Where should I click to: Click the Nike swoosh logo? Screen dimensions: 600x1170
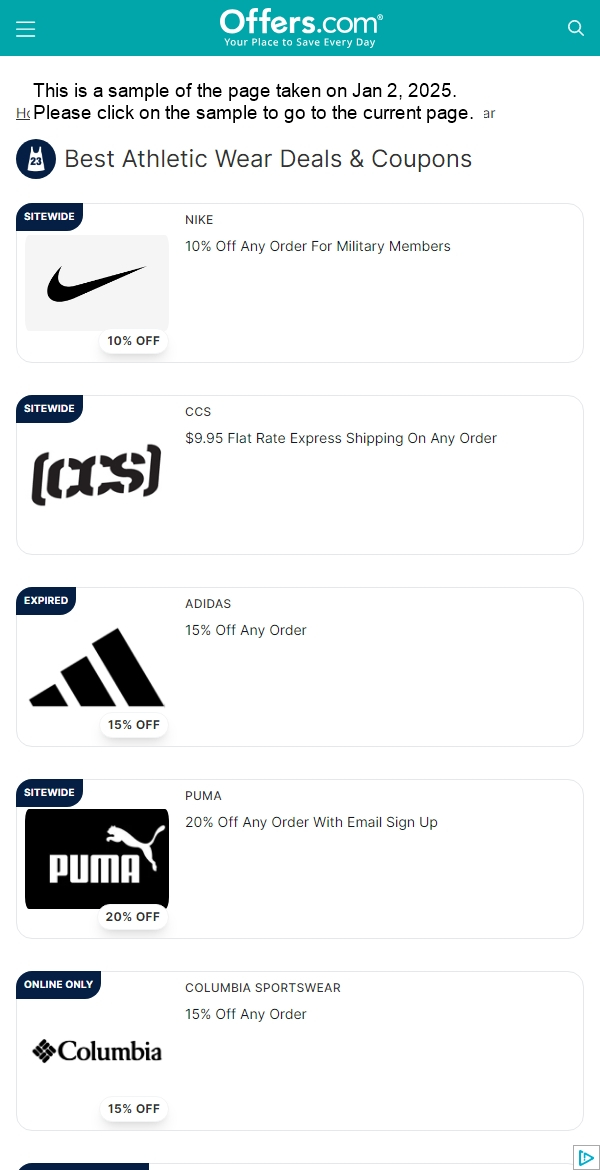coord(97,283)
